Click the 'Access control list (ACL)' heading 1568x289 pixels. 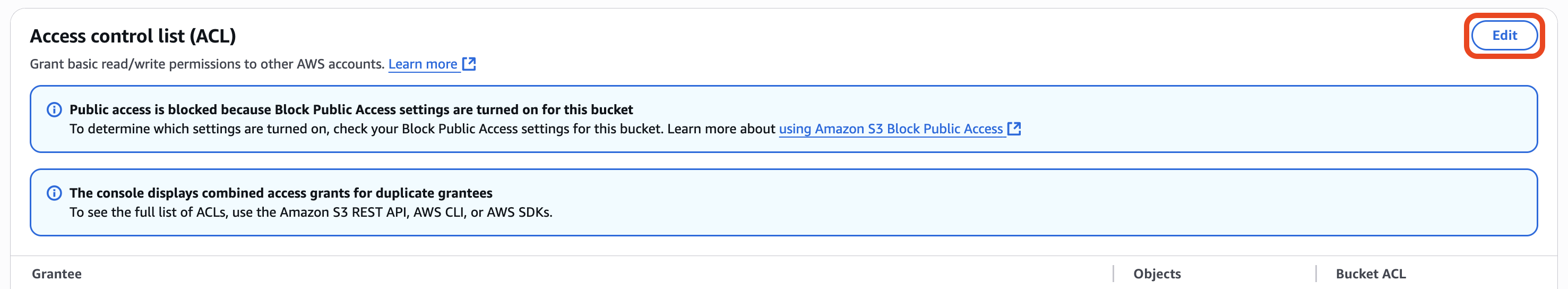tap(133, 36)
